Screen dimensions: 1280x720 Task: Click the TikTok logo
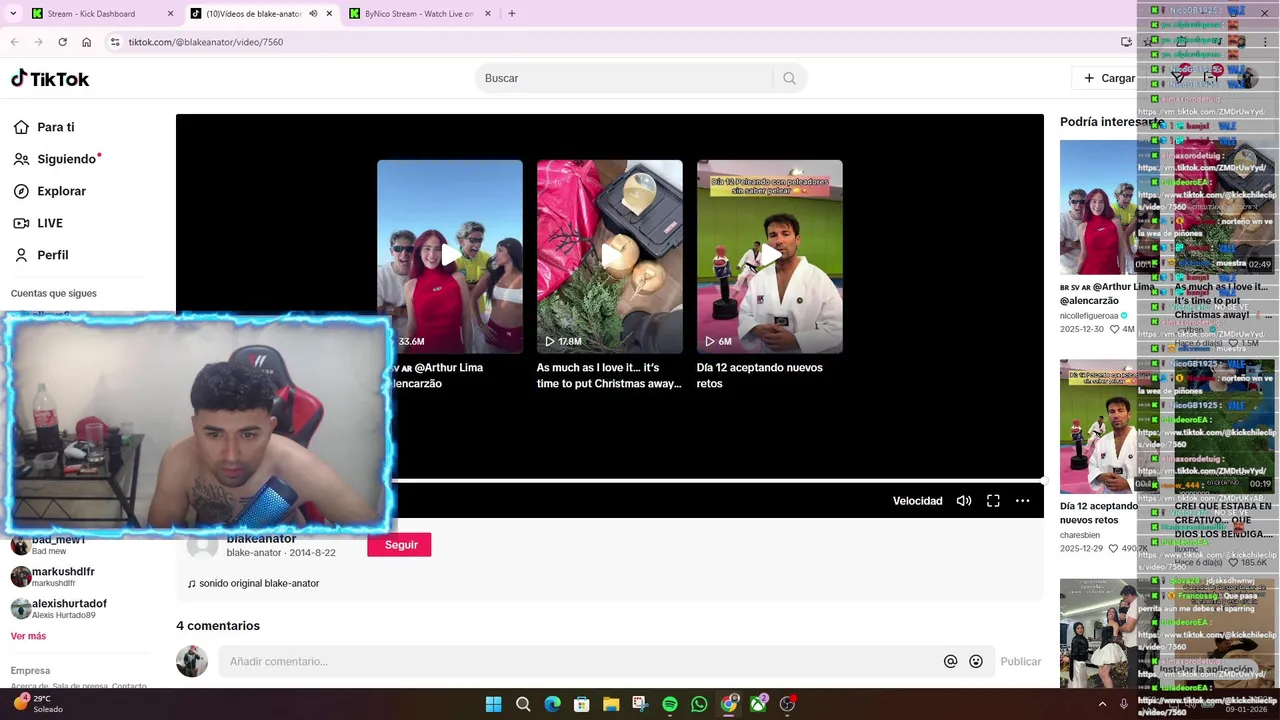click(50, 78)
